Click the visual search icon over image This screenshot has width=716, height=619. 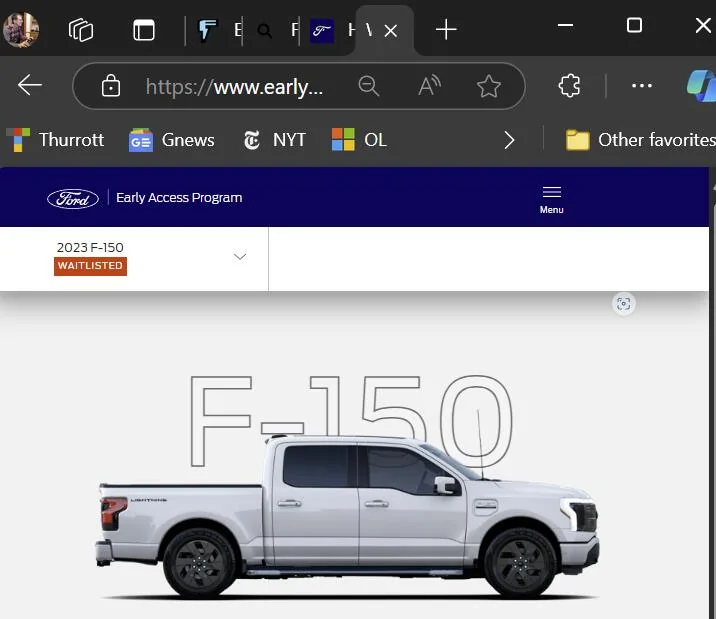(624, 304)
